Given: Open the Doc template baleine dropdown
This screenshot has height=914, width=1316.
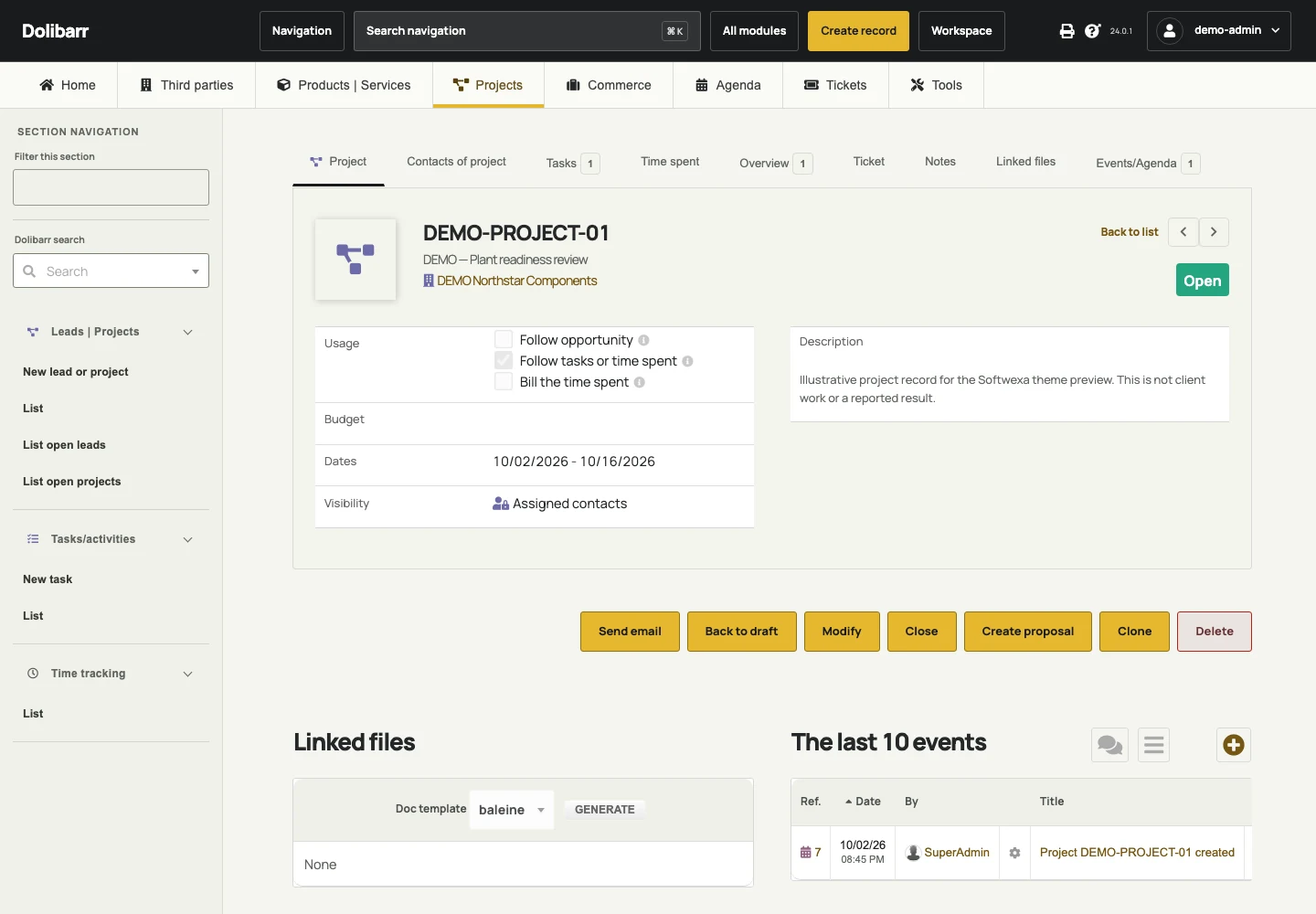Looking at the screenshot, I should [x=512, y=810].
